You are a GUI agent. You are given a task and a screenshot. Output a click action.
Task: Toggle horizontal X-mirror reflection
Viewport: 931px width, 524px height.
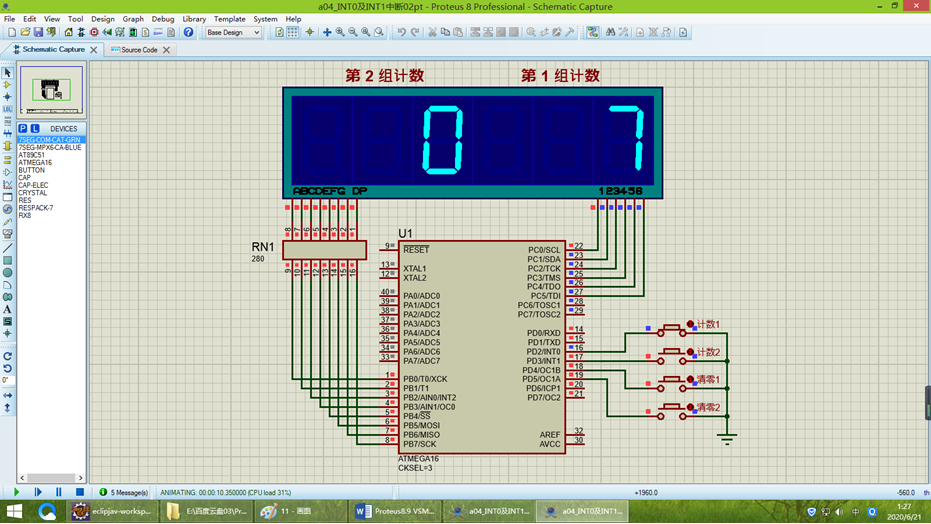click(7, 395)
